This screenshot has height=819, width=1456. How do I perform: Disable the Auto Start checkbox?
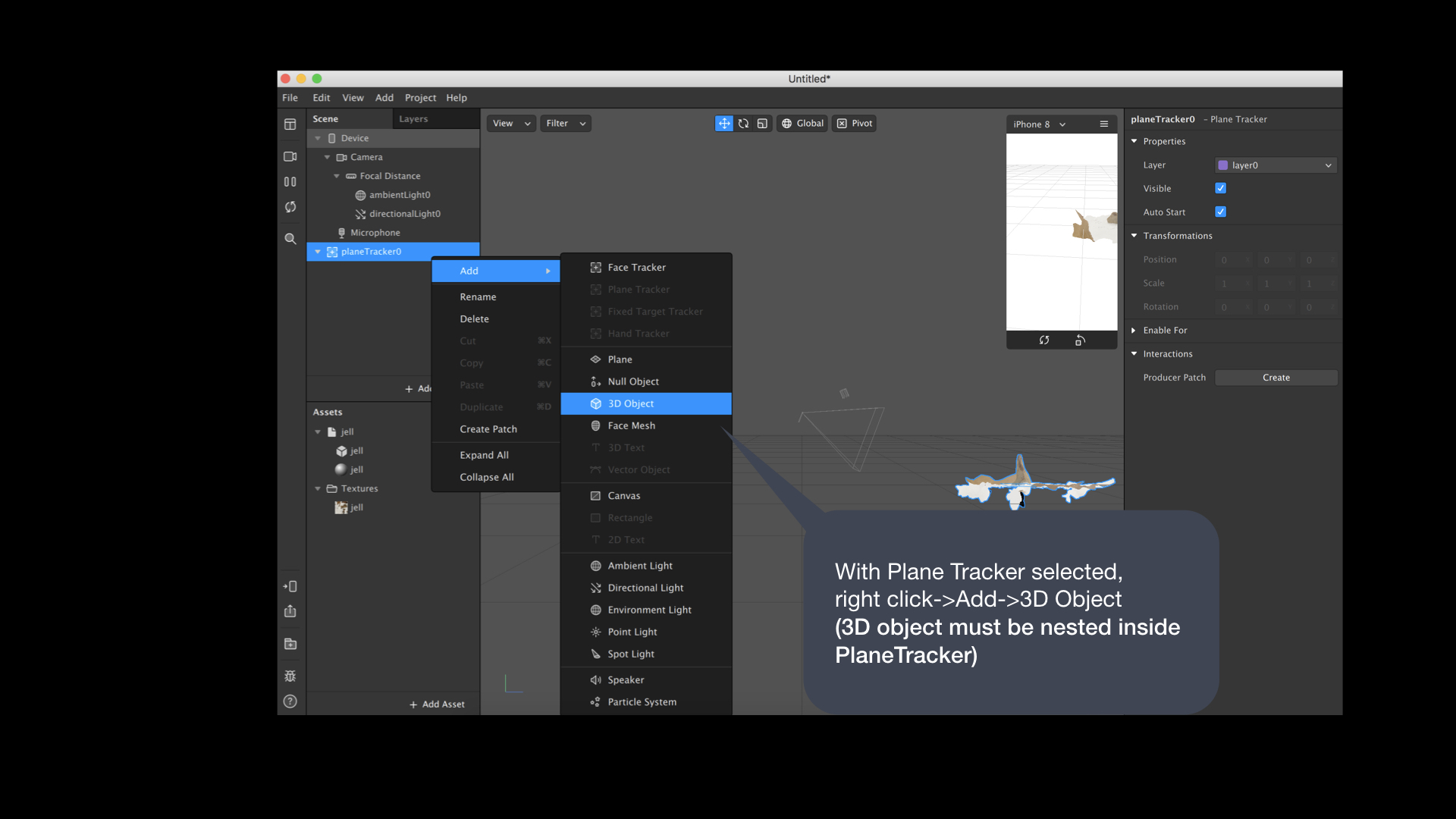pyautogui.click(x=1220, y=212)
